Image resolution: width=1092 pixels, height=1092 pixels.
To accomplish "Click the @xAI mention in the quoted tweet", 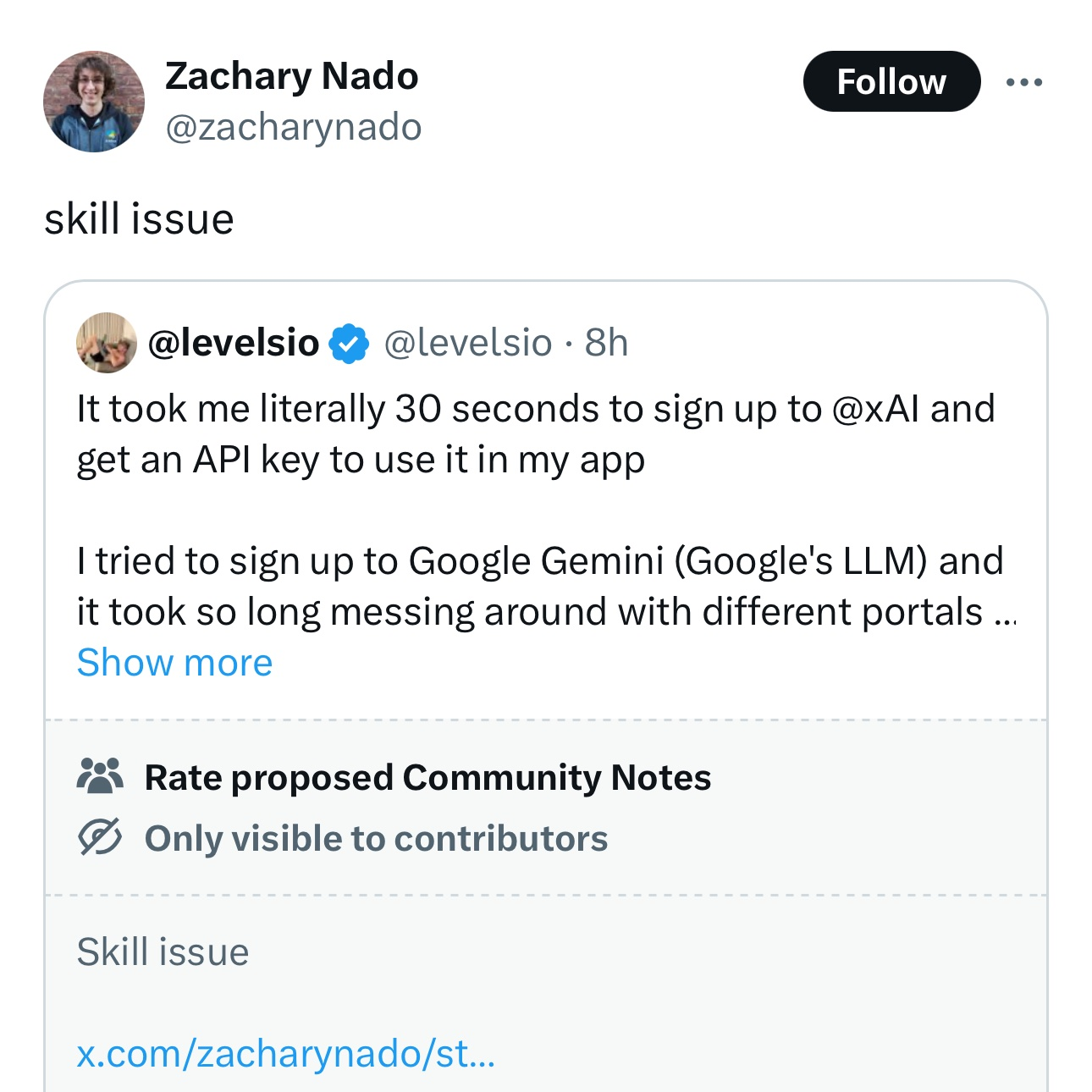I will point(876,409).
